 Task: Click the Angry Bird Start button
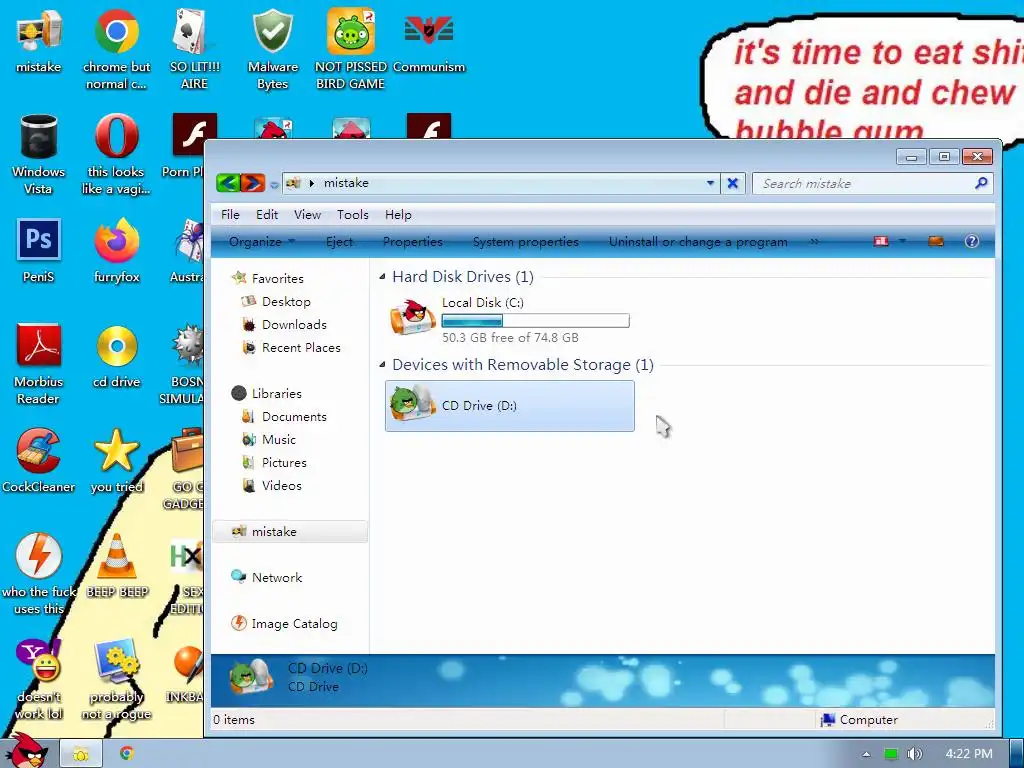point(26,751)
